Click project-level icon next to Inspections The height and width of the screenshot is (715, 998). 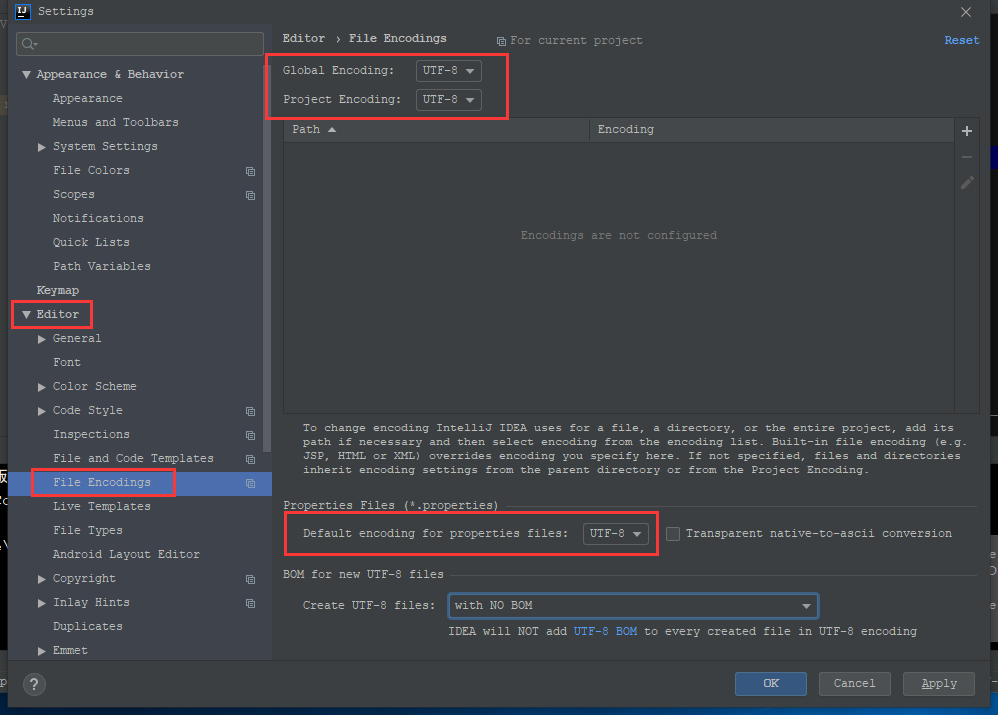pos(250,435)
